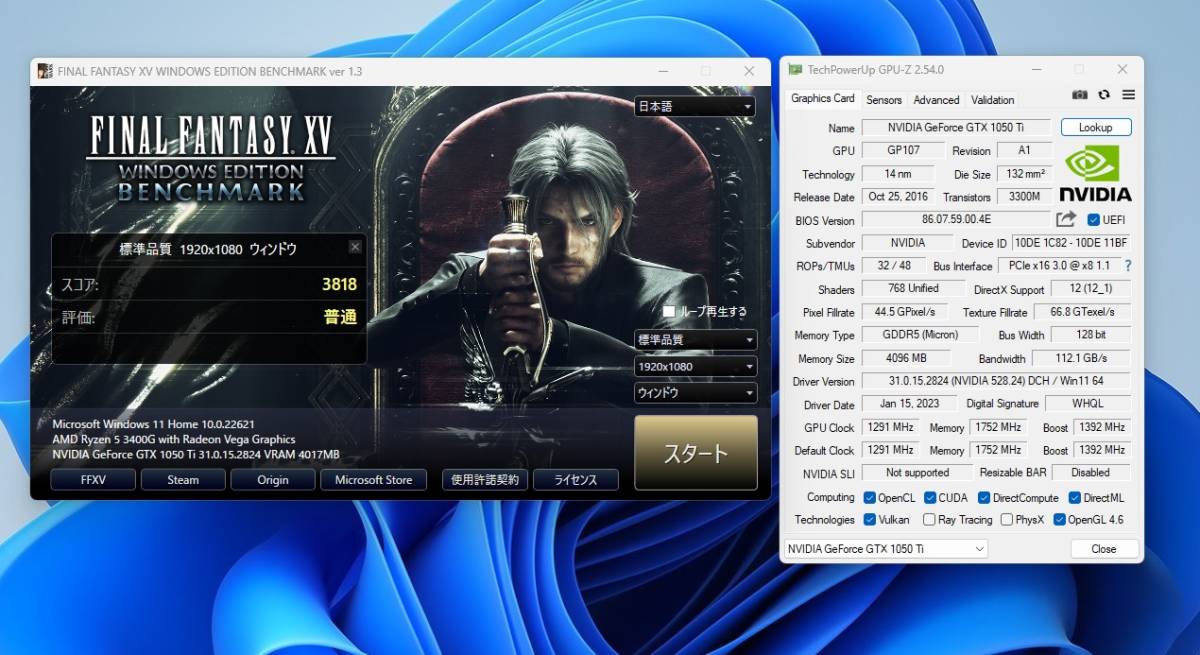Click the Memory Size 4096 MB value
This screenshot has height=655, width=1200.
[x=906, y=358]
